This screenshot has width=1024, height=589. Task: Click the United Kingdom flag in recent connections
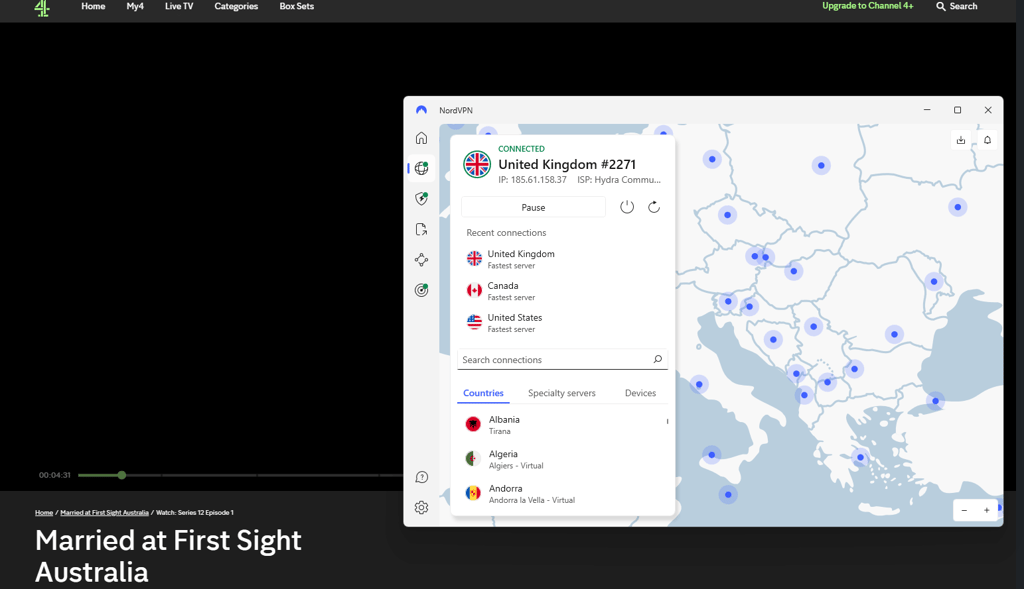[x=474, y=259]
